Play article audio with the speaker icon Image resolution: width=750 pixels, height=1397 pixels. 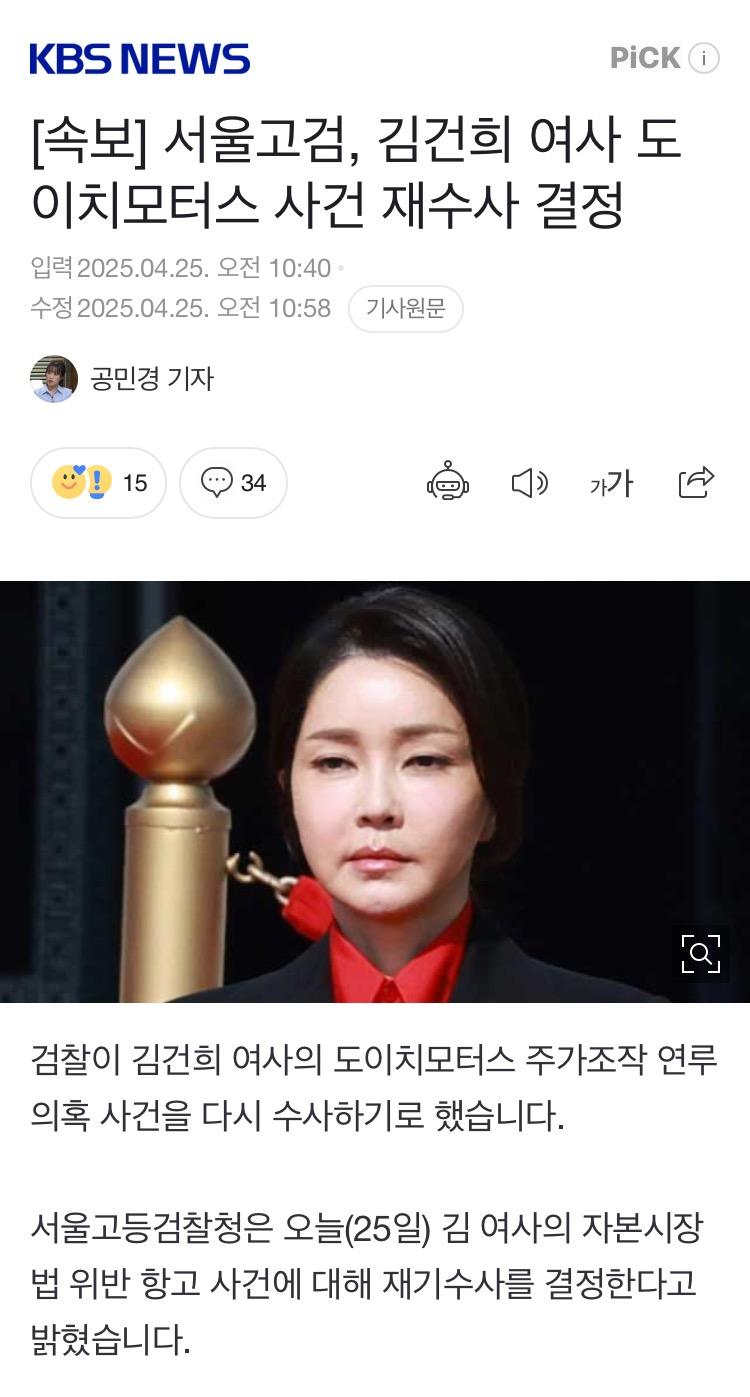coord(529,483)
